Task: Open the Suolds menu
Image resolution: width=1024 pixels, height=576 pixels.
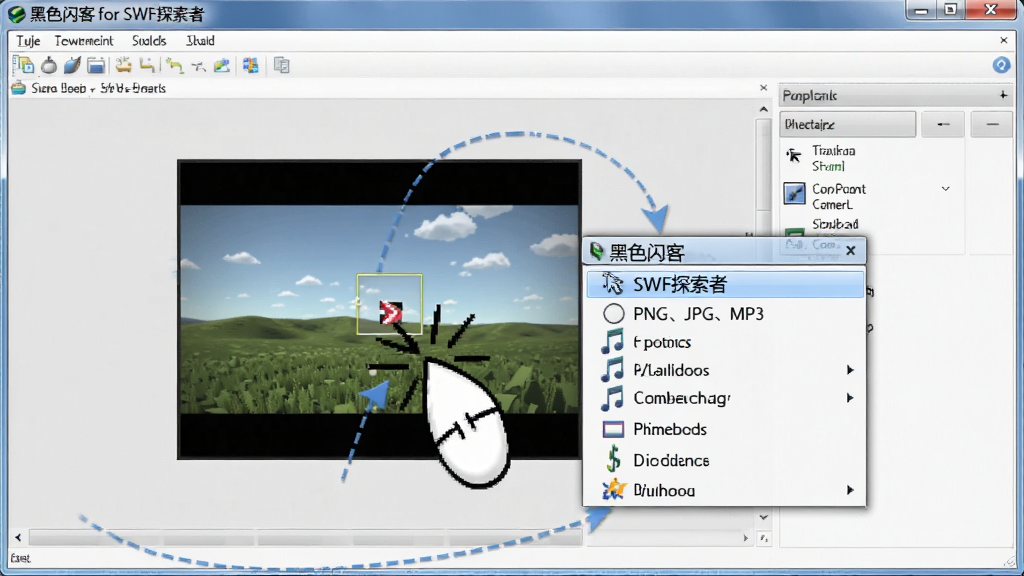Action: point(149,40)
